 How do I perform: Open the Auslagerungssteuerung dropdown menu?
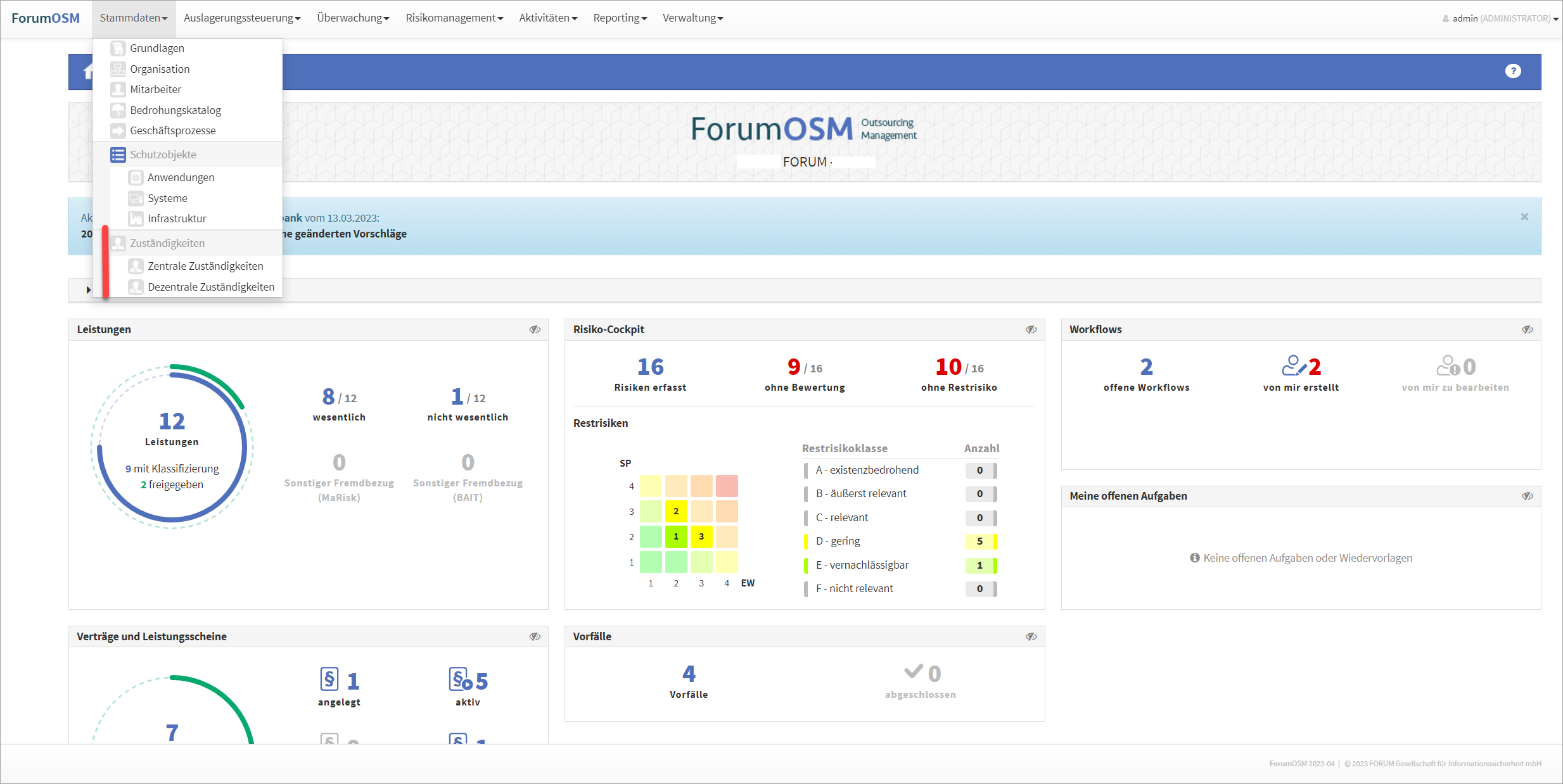241,18
